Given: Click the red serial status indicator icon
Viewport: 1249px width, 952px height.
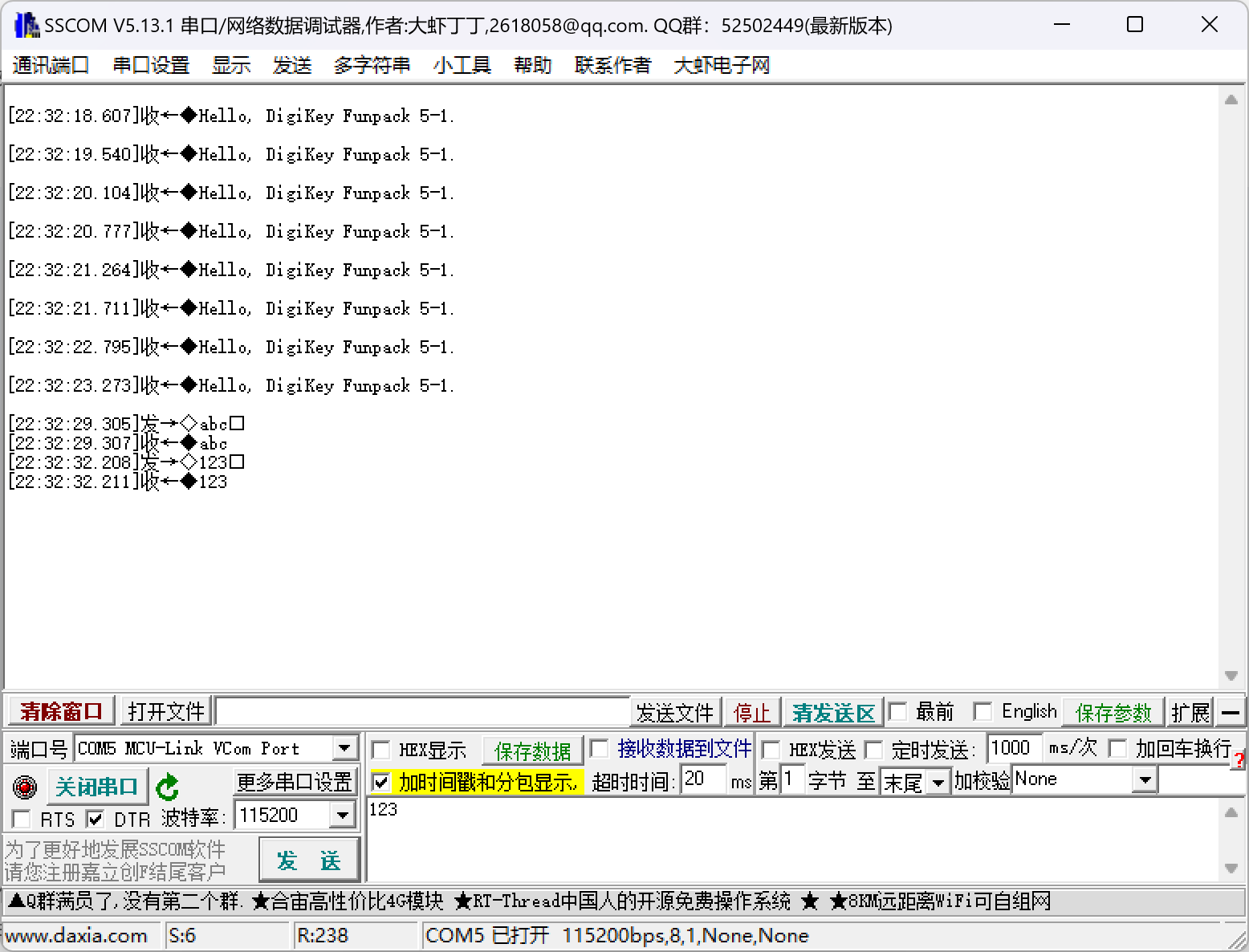Looking at the screenshot, I should 25,787.
